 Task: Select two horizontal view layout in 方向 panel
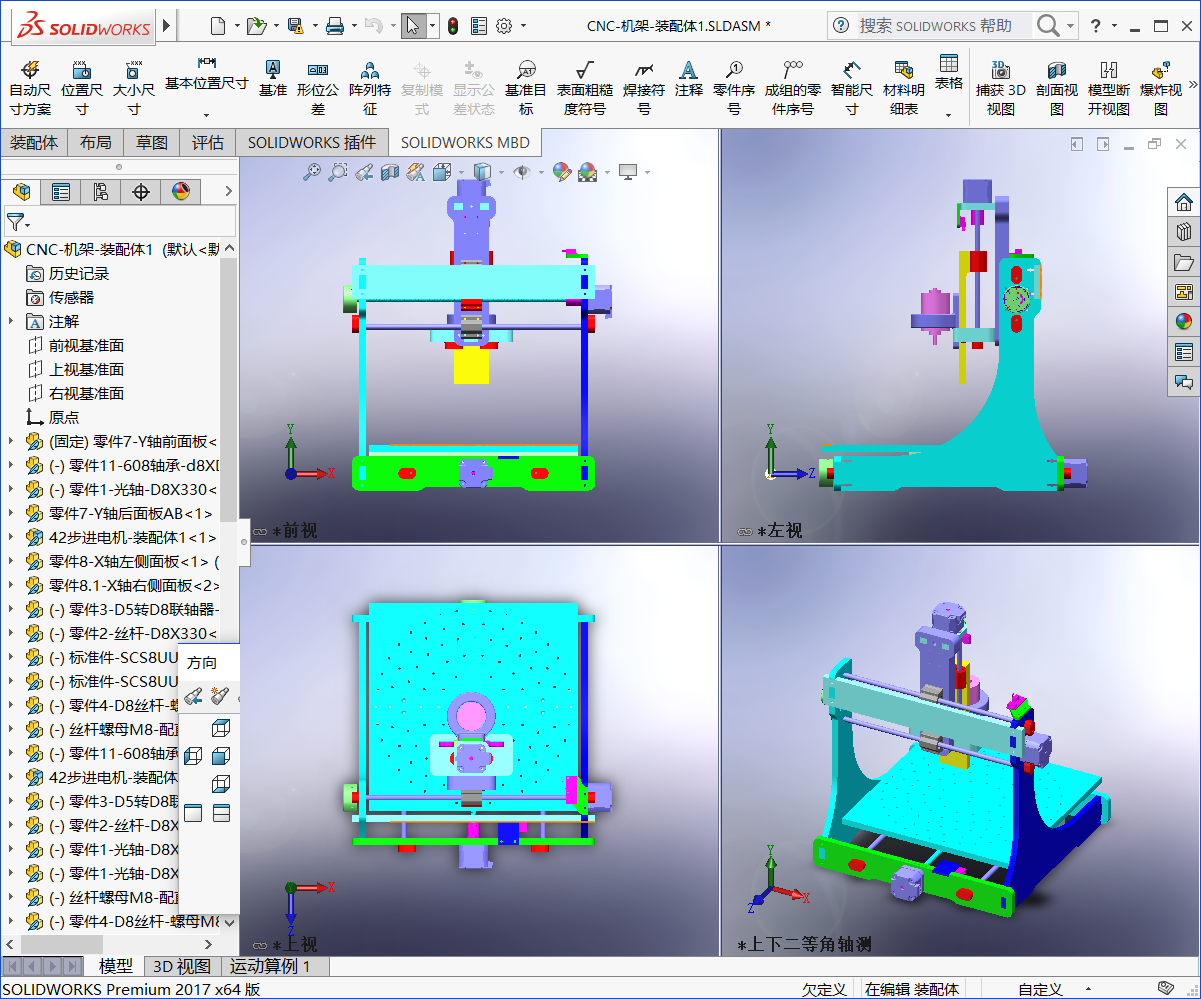(x=222, y=813)
